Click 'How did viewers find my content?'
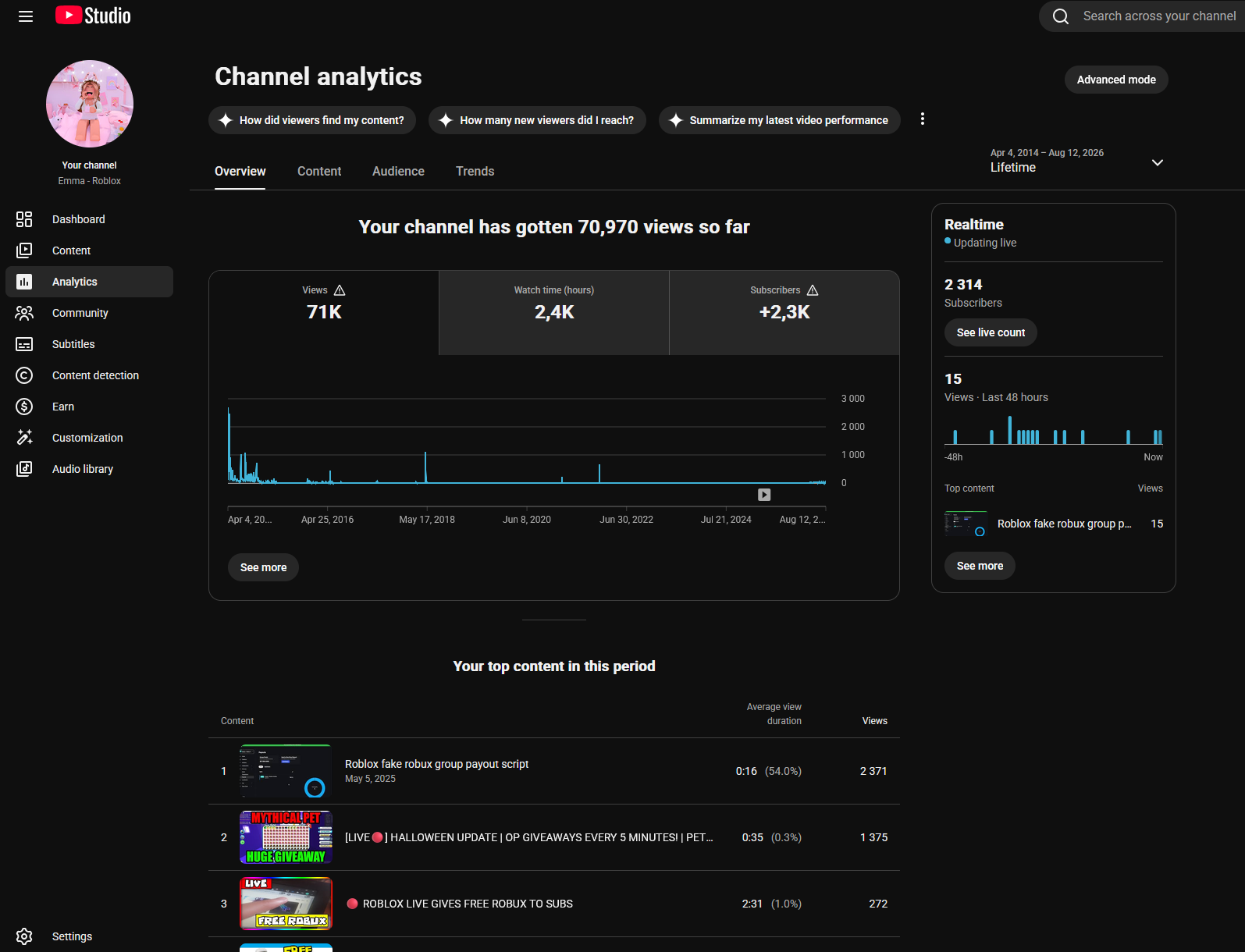Viewport: 1245px width, 952px height. pos(312,120)
